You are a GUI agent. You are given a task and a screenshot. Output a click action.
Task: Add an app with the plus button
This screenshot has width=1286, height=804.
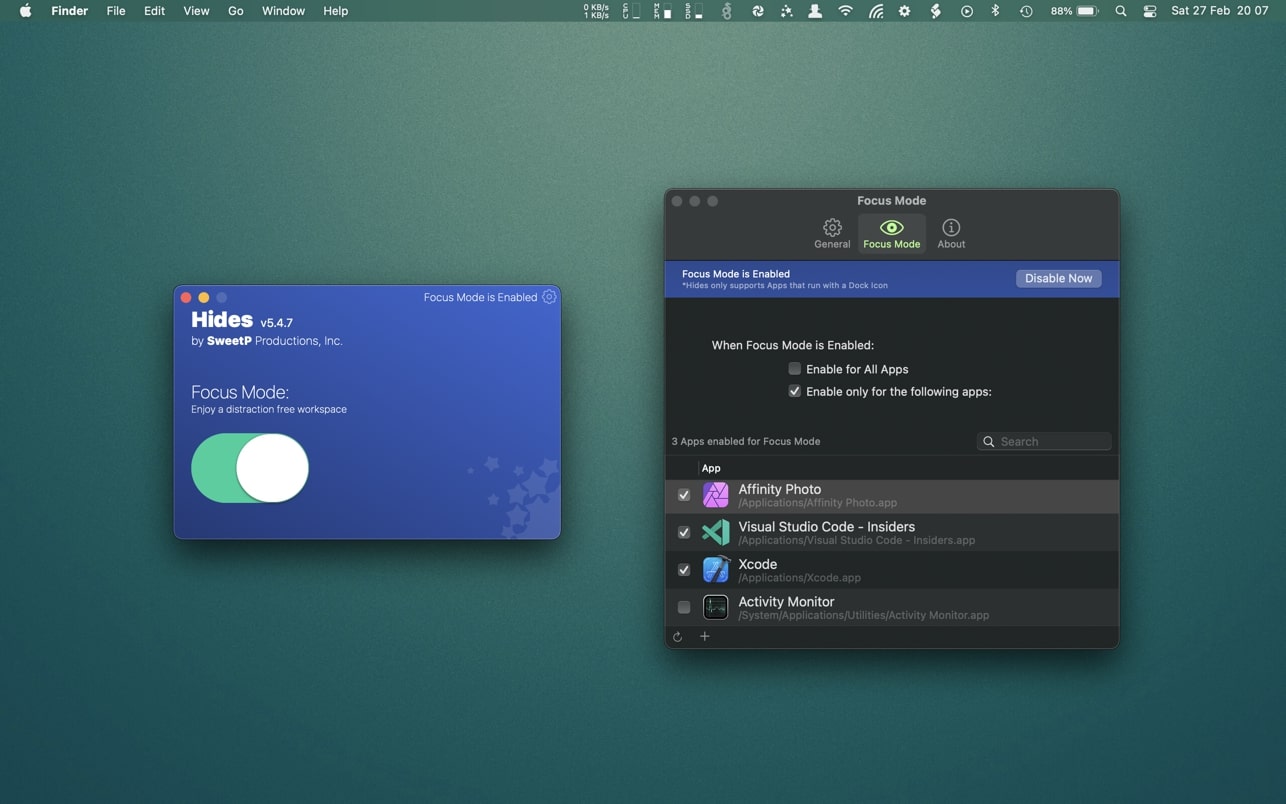click(704, 636)
